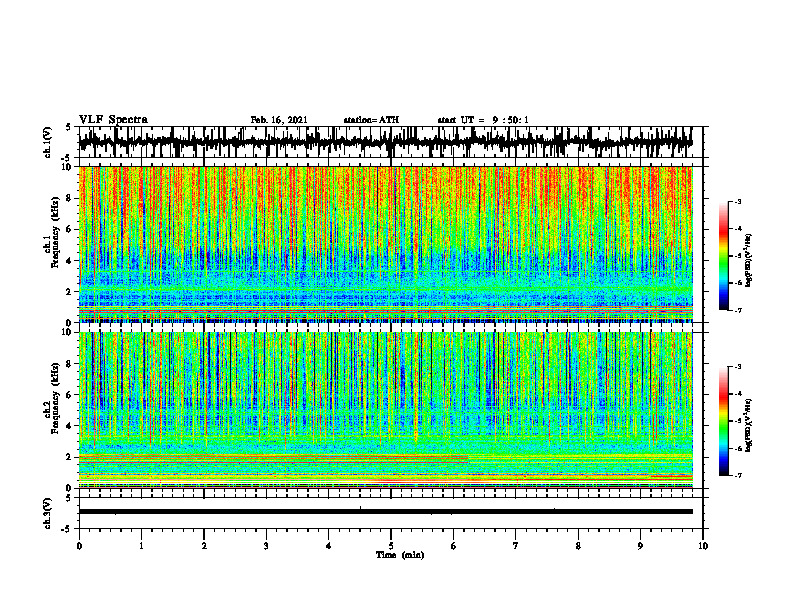Click the ch.1 spectrogram panel

click(x=385, y=244)
